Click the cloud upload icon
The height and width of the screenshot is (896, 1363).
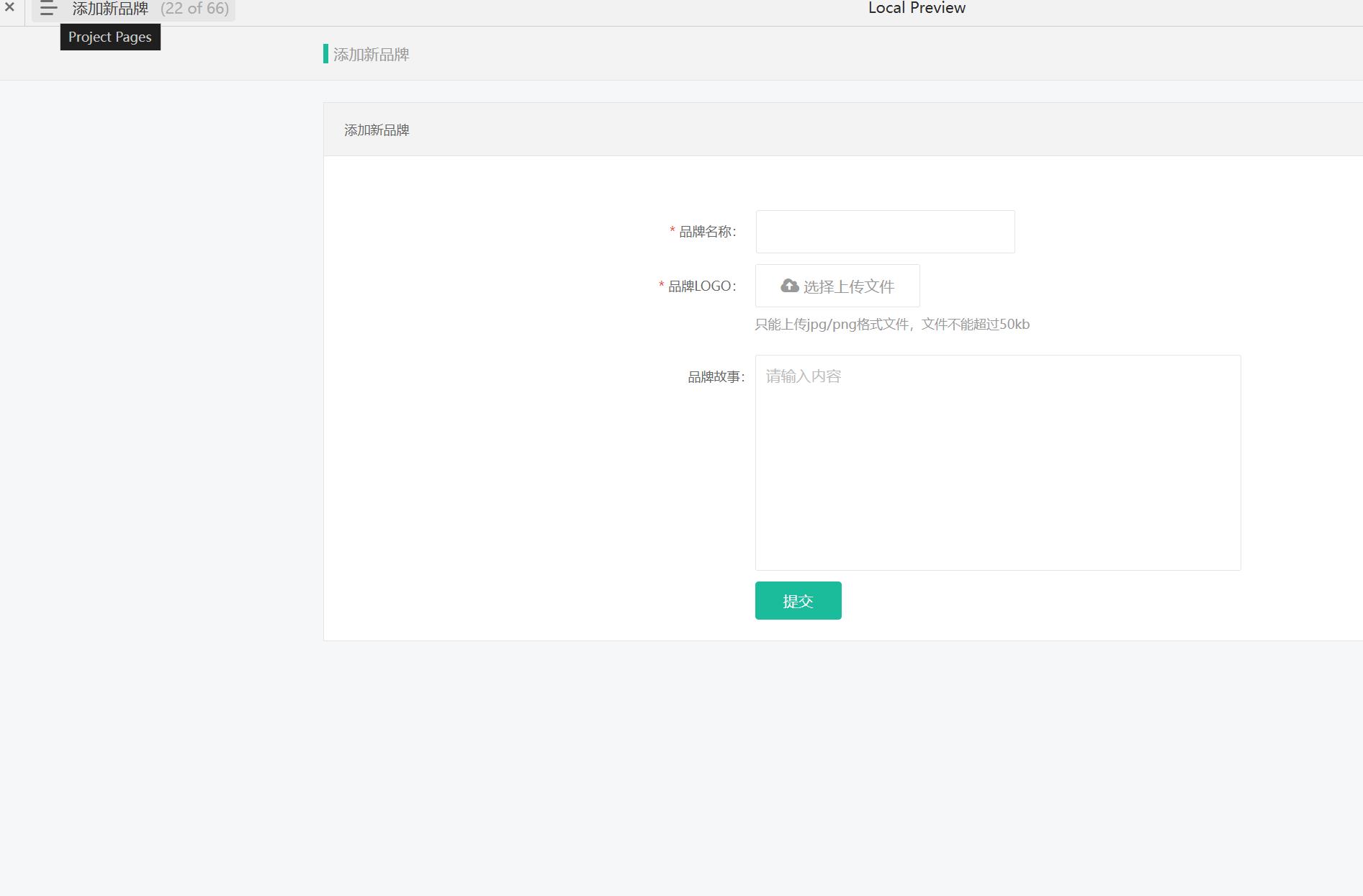790,286
